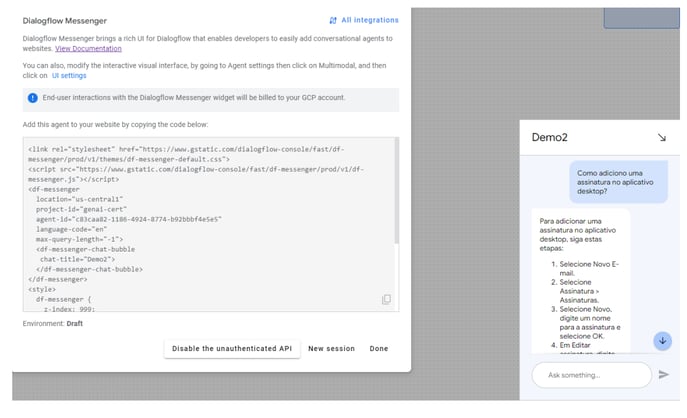This screenshot has height=418, width=687.
Task: Start a New session
Action: click(x=331, y=349)
